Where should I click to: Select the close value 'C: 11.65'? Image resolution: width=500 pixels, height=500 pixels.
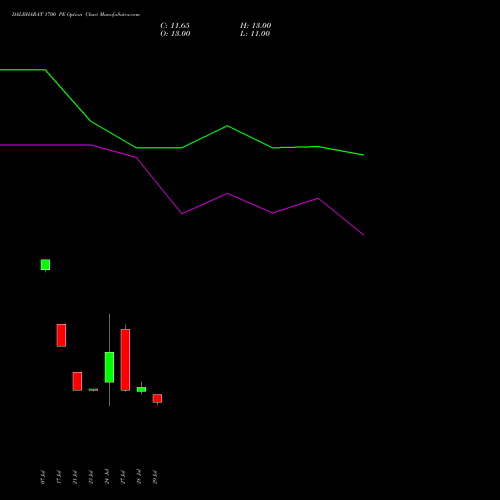[175, 26]
